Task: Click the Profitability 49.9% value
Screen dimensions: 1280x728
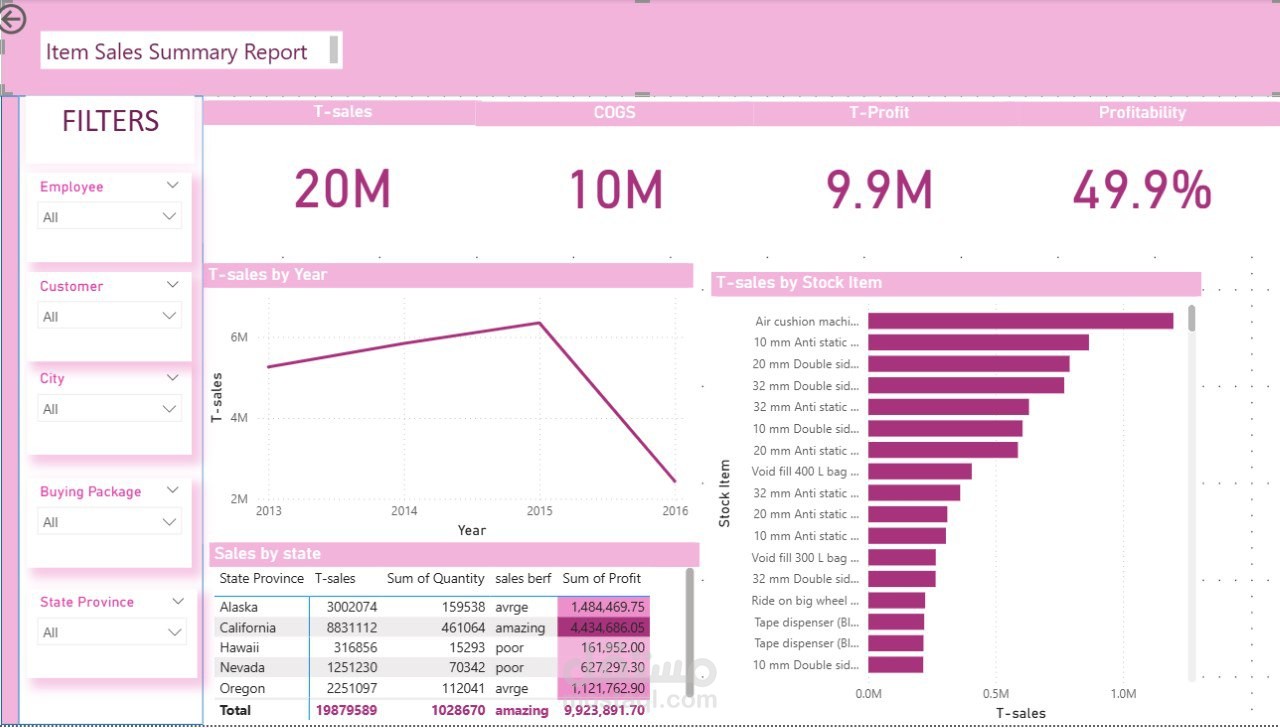Action: pyautogui.click(x=1142, y=190)
